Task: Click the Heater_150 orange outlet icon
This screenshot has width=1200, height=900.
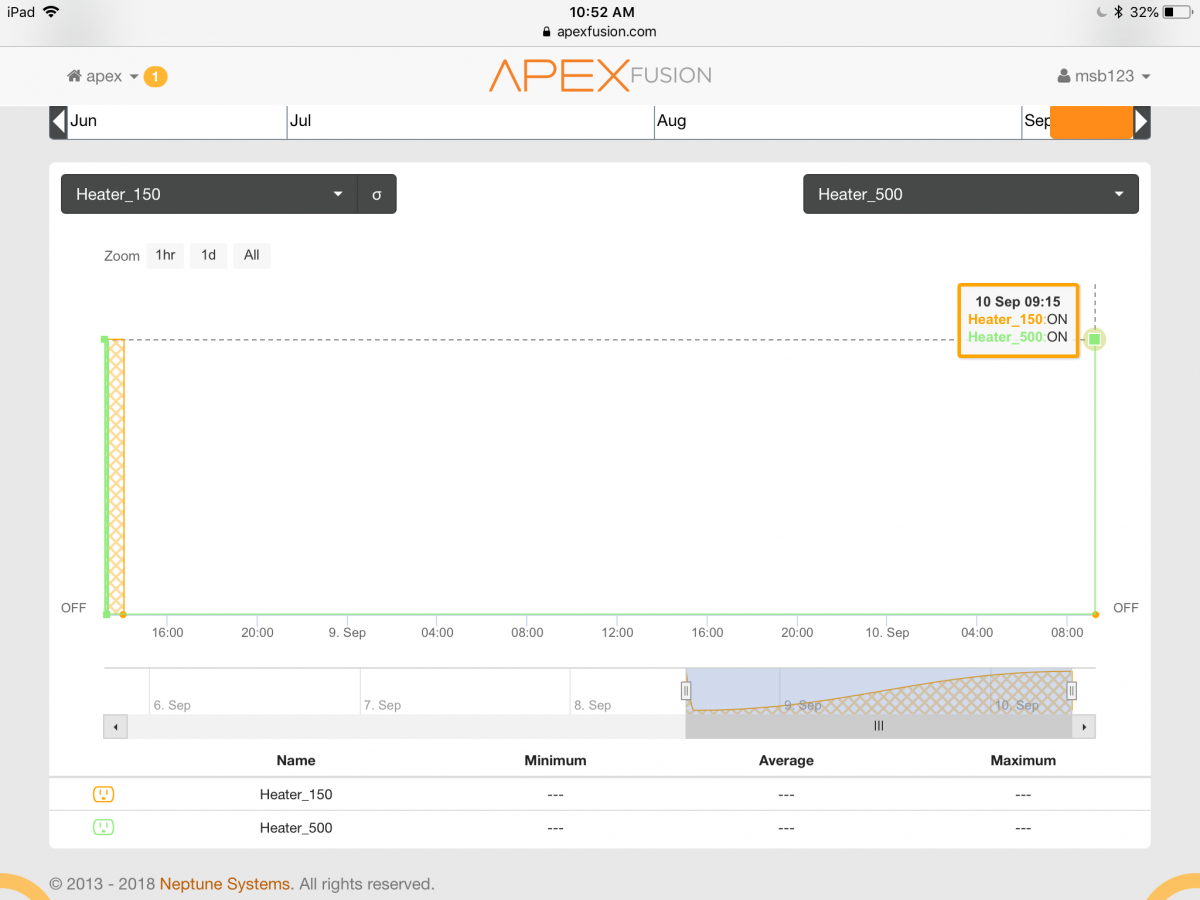Action: coord(103,794)
